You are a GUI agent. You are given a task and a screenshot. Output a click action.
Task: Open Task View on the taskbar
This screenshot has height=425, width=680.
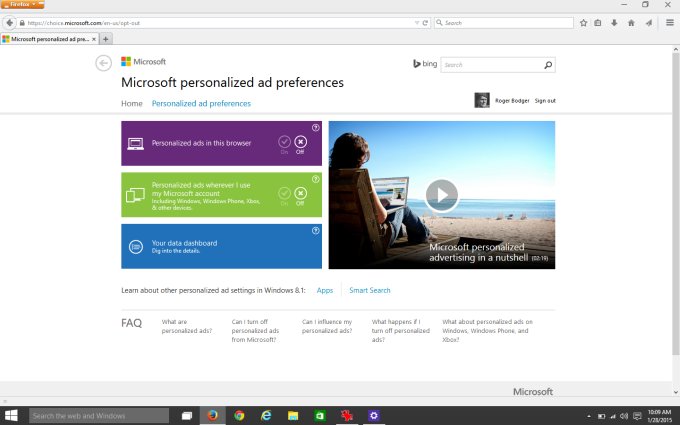tap(186, 415)
